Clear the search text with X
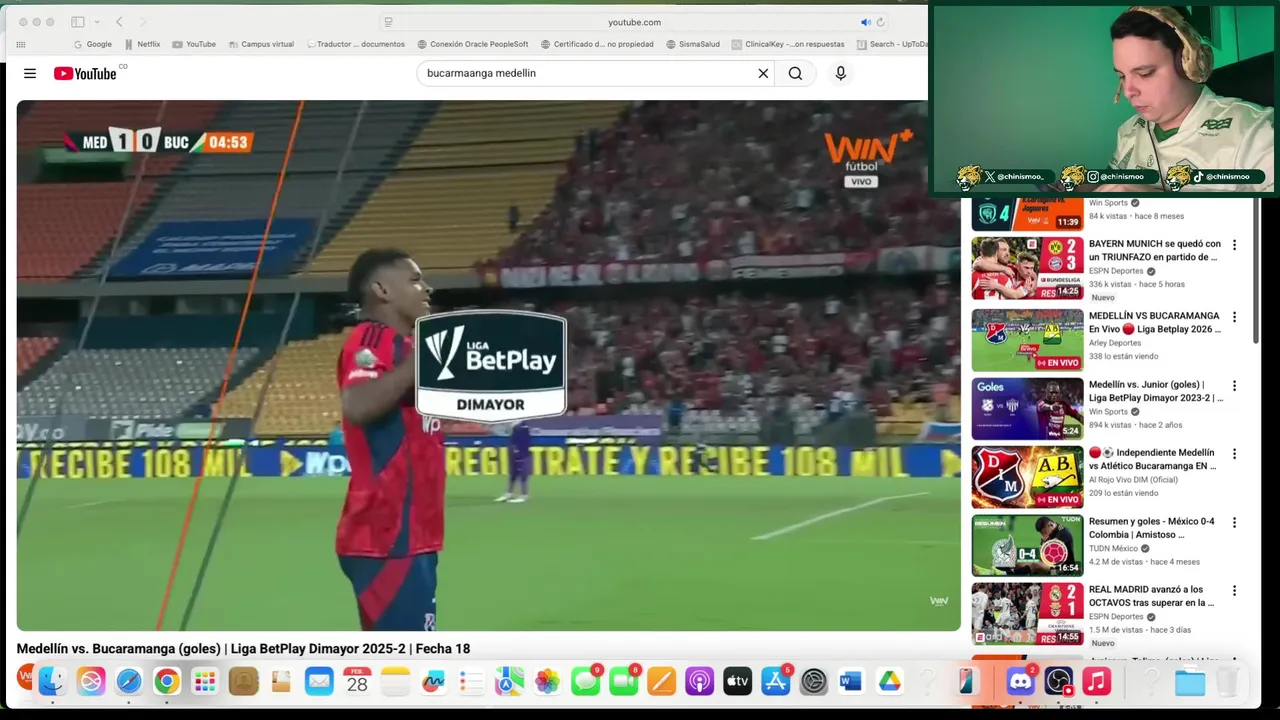The width and height of the screenshot is (1280, 720). [x=763, y=73]
